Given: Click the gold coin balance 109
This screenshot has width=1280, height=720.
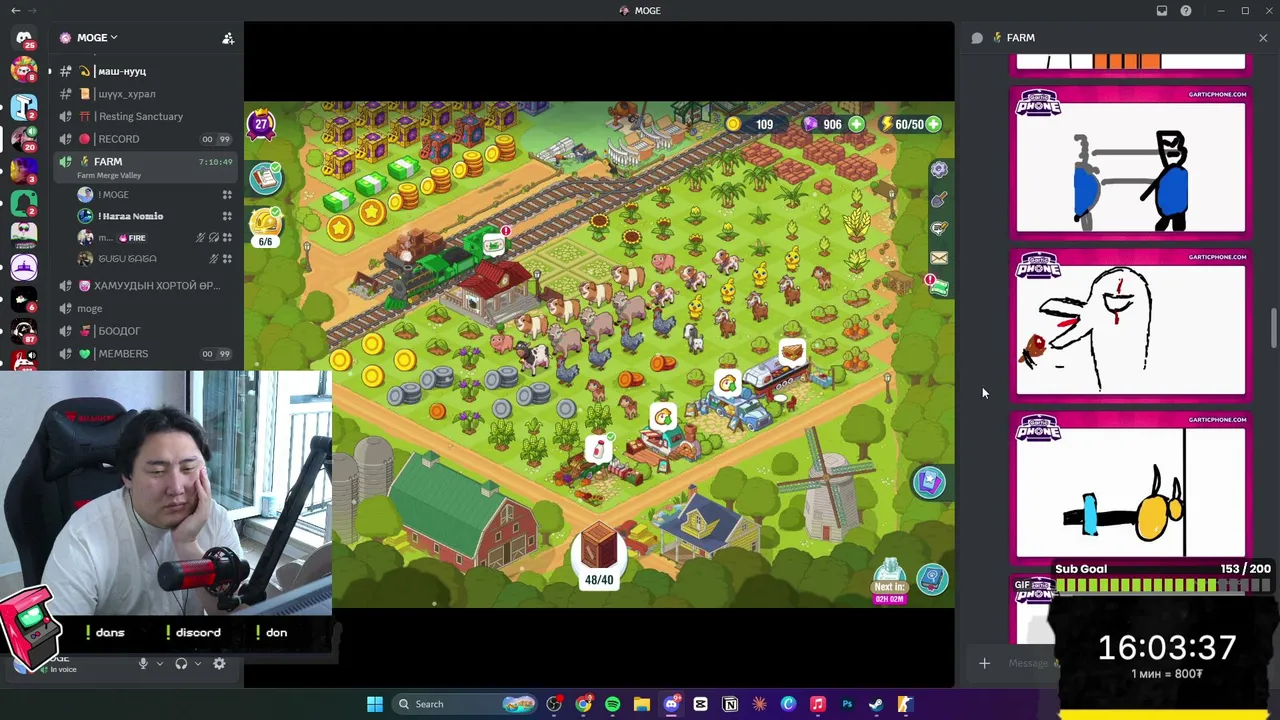Looking at the screenshot, I should point(751,124).
